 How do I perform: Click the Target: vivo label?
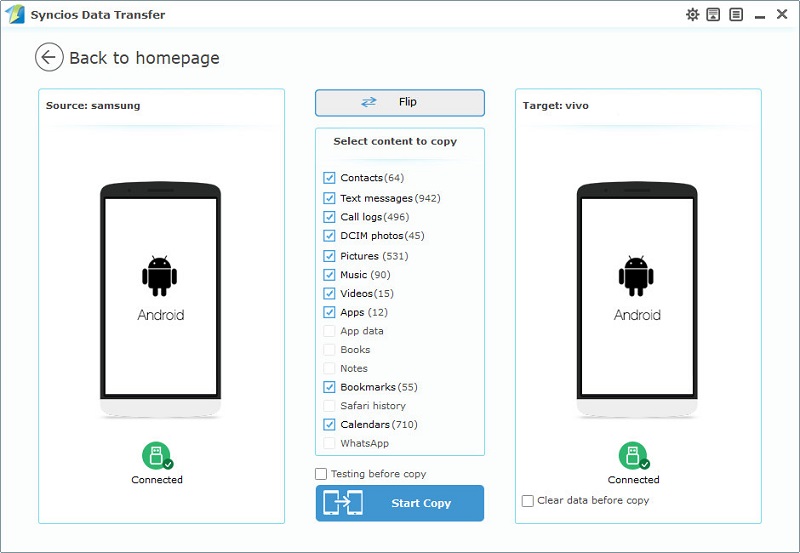click(556, 106)
